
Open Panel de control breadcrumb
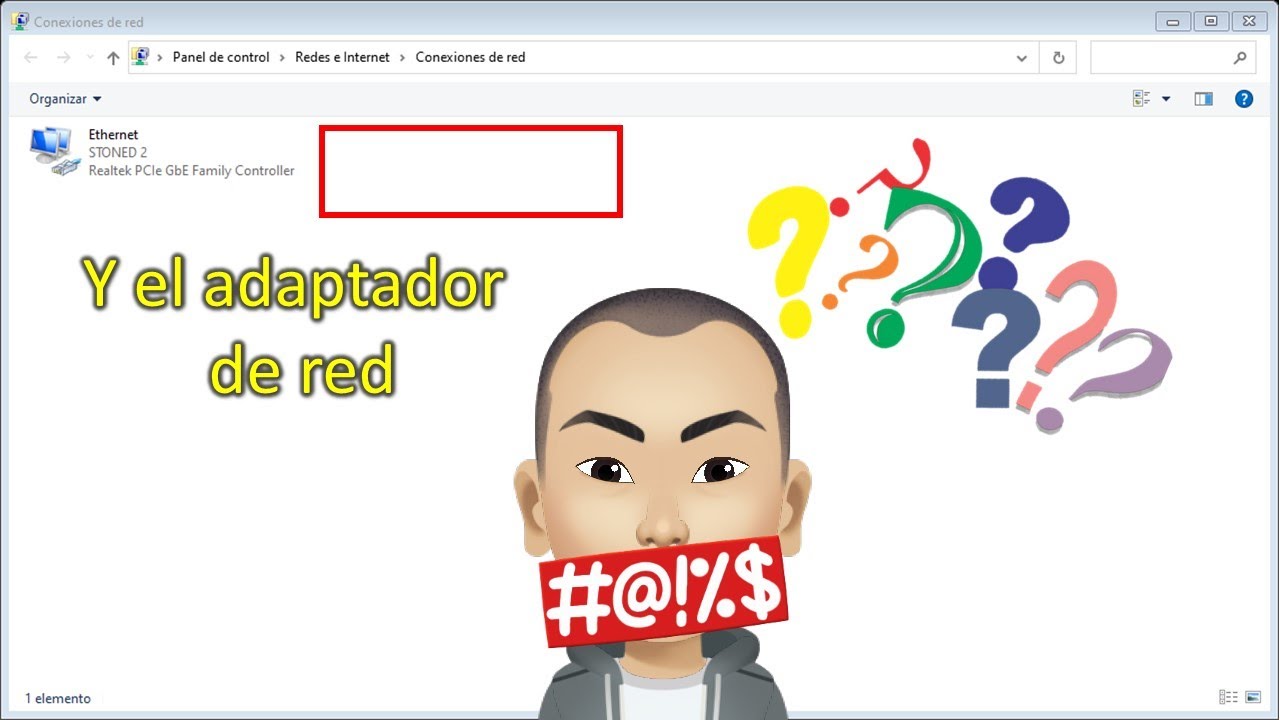tap(221, 58)
